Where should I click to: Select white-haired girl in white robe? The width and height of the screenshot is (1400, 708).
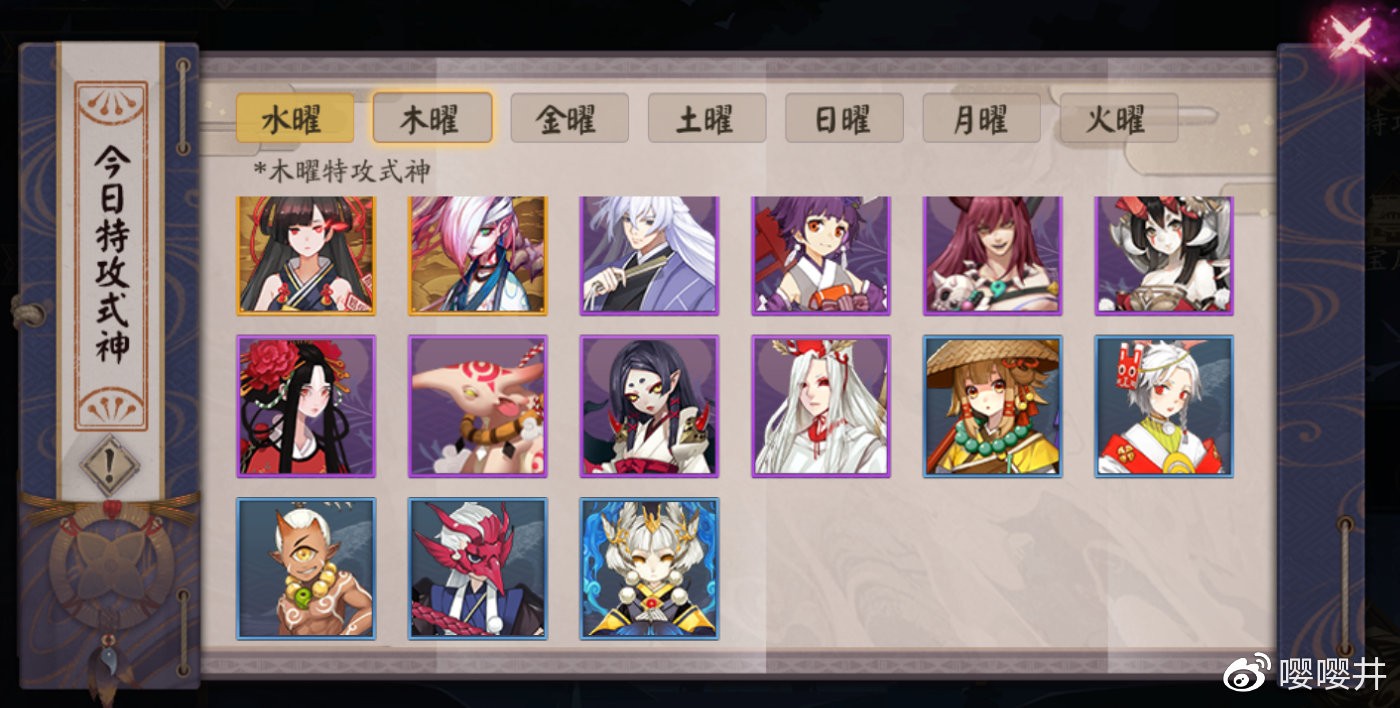tap(821, 406)
